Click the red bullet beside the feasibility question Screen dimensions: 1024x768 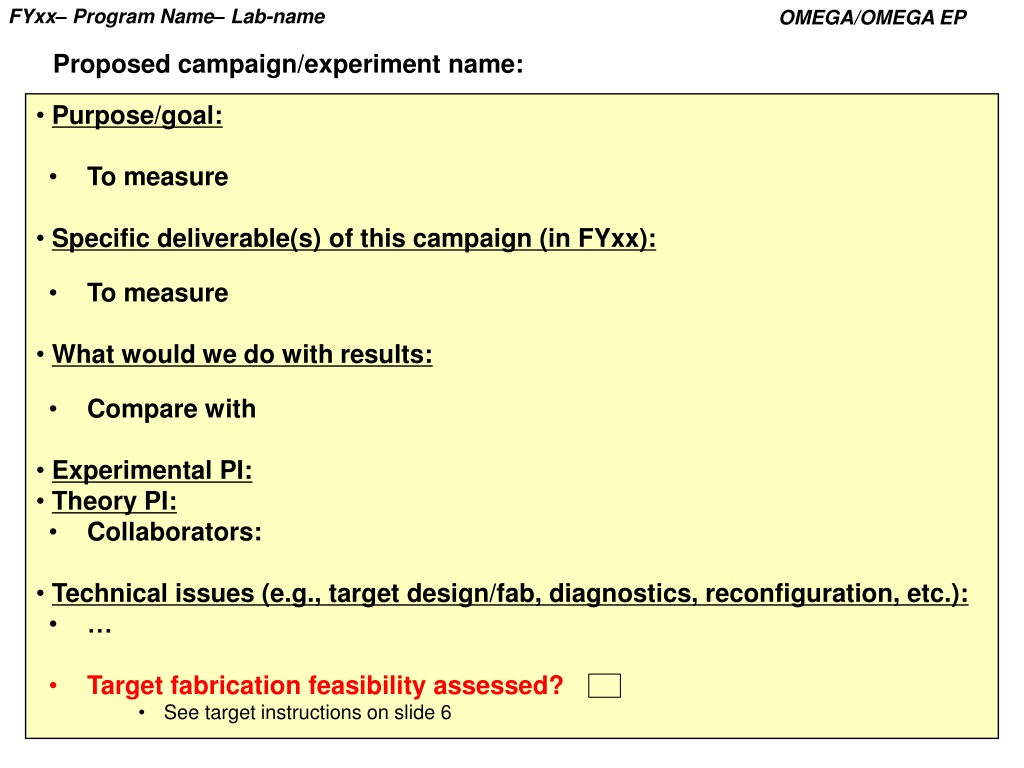click(54, 686)
